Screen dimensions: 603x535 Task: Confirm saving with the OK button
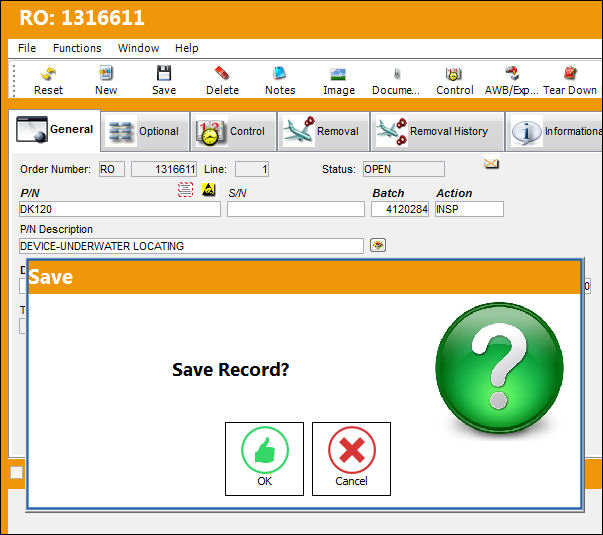[265, 459]
